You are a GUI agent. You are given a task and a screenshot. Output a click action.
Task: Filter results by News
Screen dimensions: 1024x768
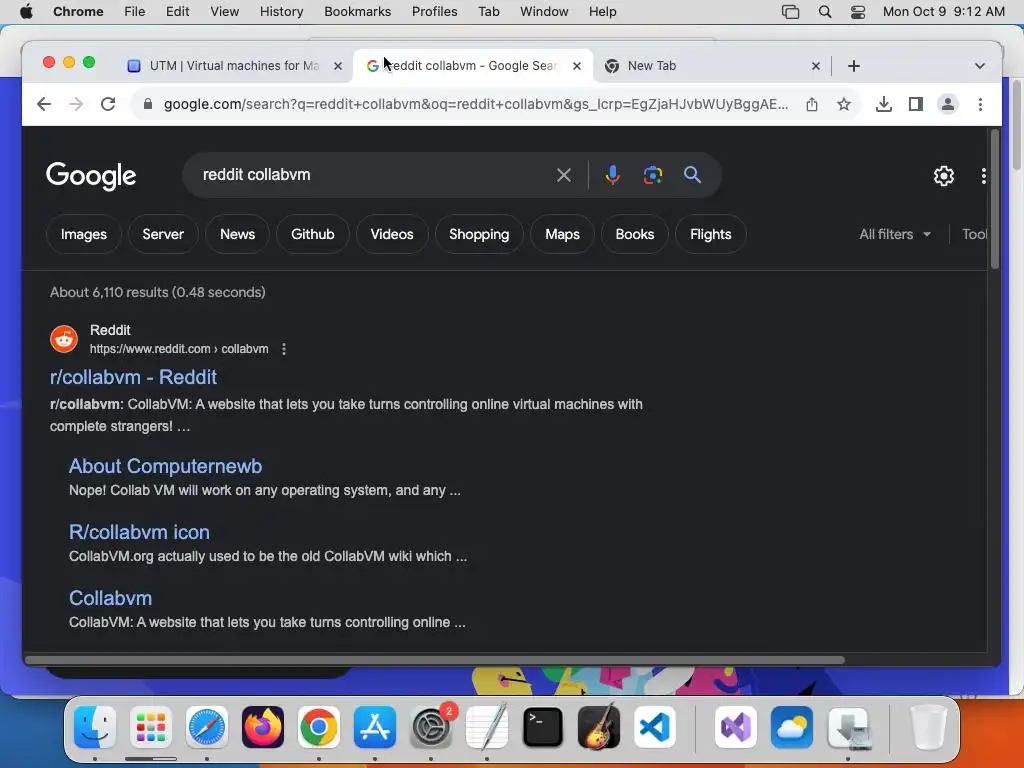[237, 234]
